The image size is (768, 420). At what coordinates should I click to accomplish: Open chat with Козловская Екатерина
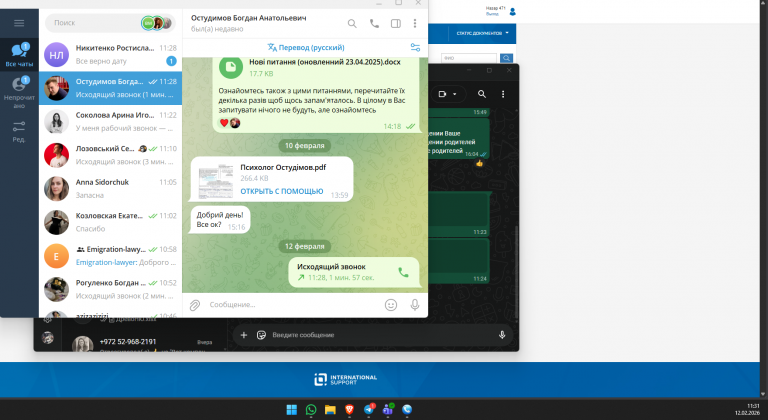(110, 222)
